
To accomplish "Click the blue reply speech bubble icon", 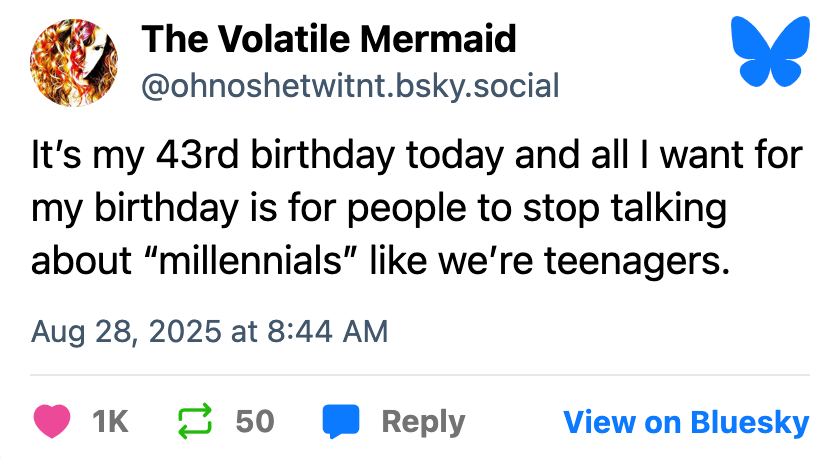I will 340,421.
